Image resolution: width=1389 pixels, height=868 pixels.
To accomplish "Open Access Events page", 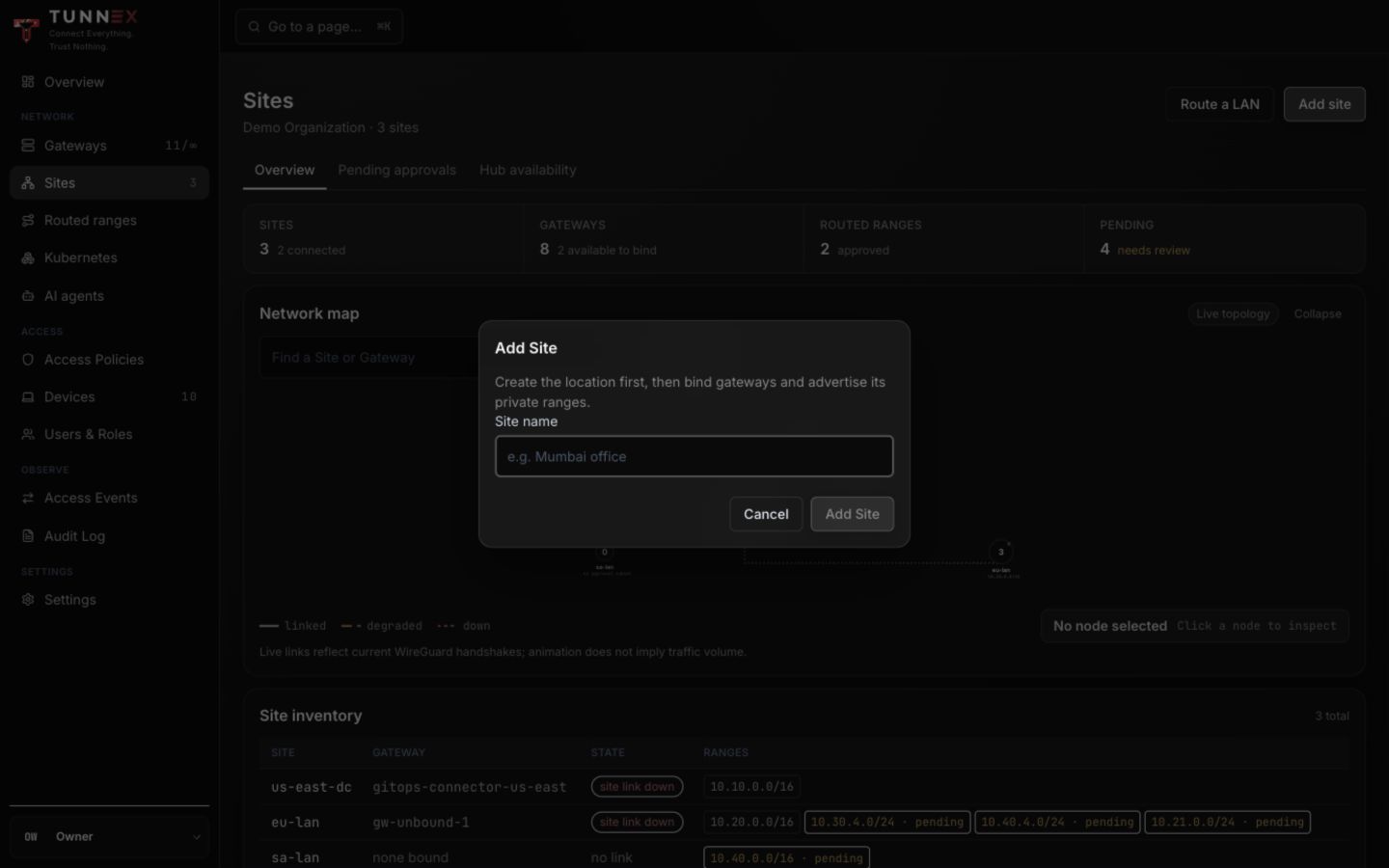I will (109, 499).
